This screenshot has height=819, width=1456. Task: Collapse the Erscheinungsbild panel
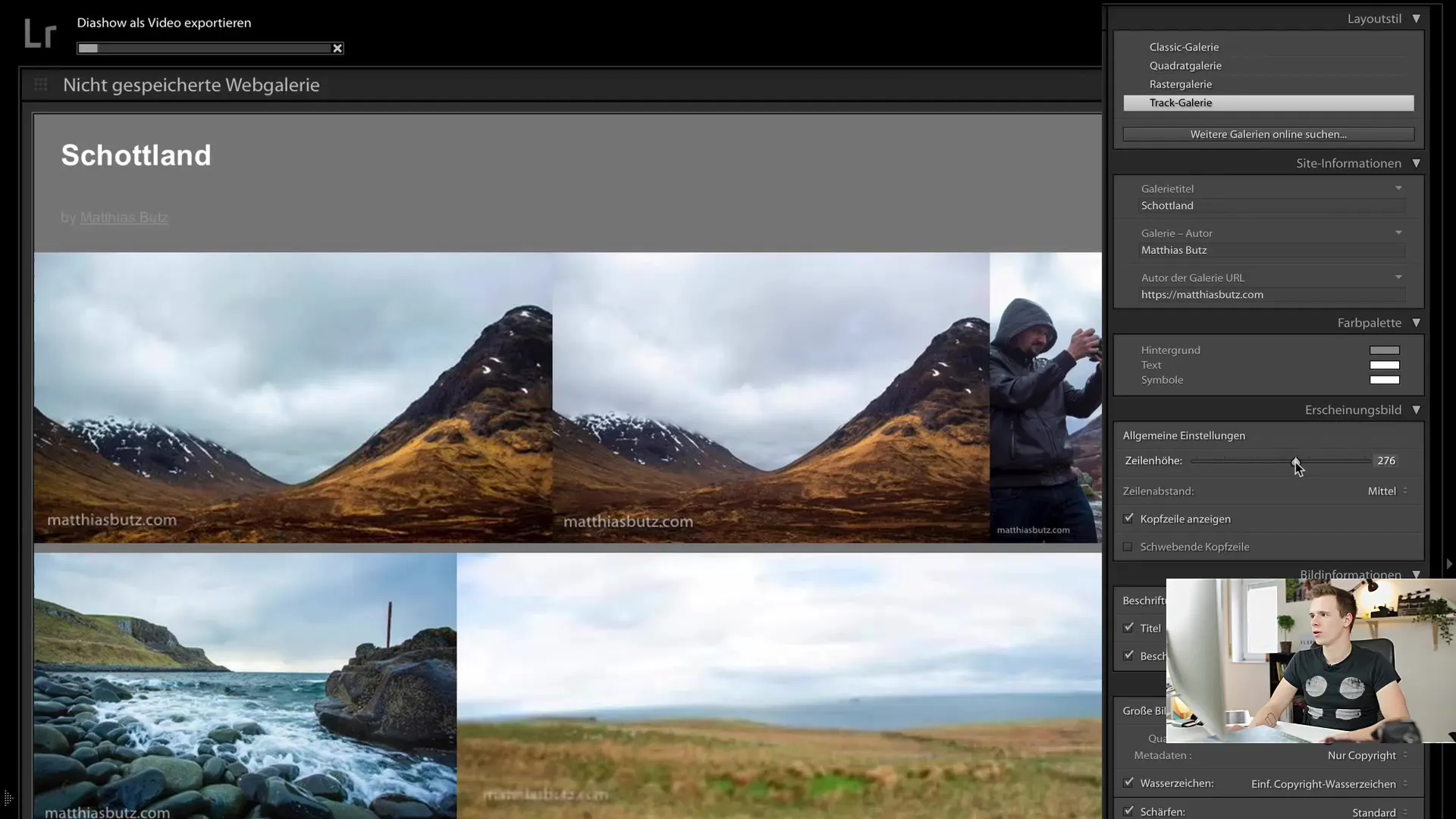[1416, 410]
